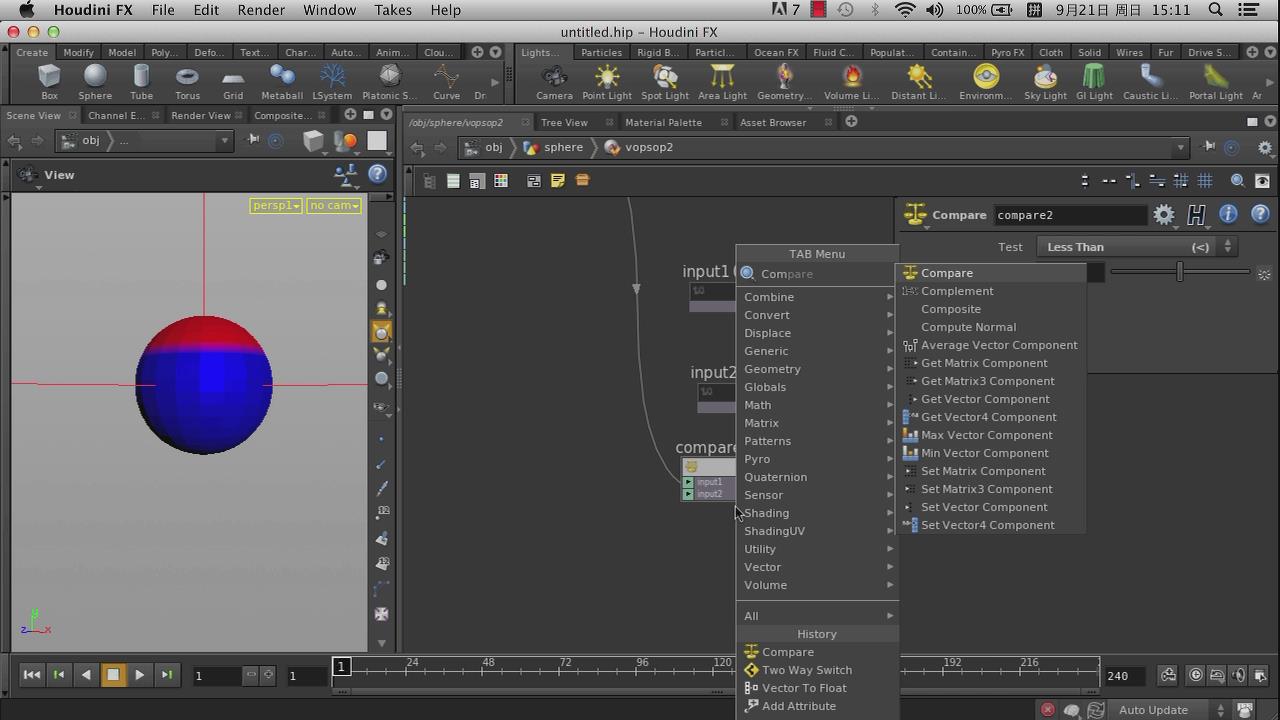Viewport: 1280px width, 720px height.
Task: Add a GI Light
Action: 1094,82
